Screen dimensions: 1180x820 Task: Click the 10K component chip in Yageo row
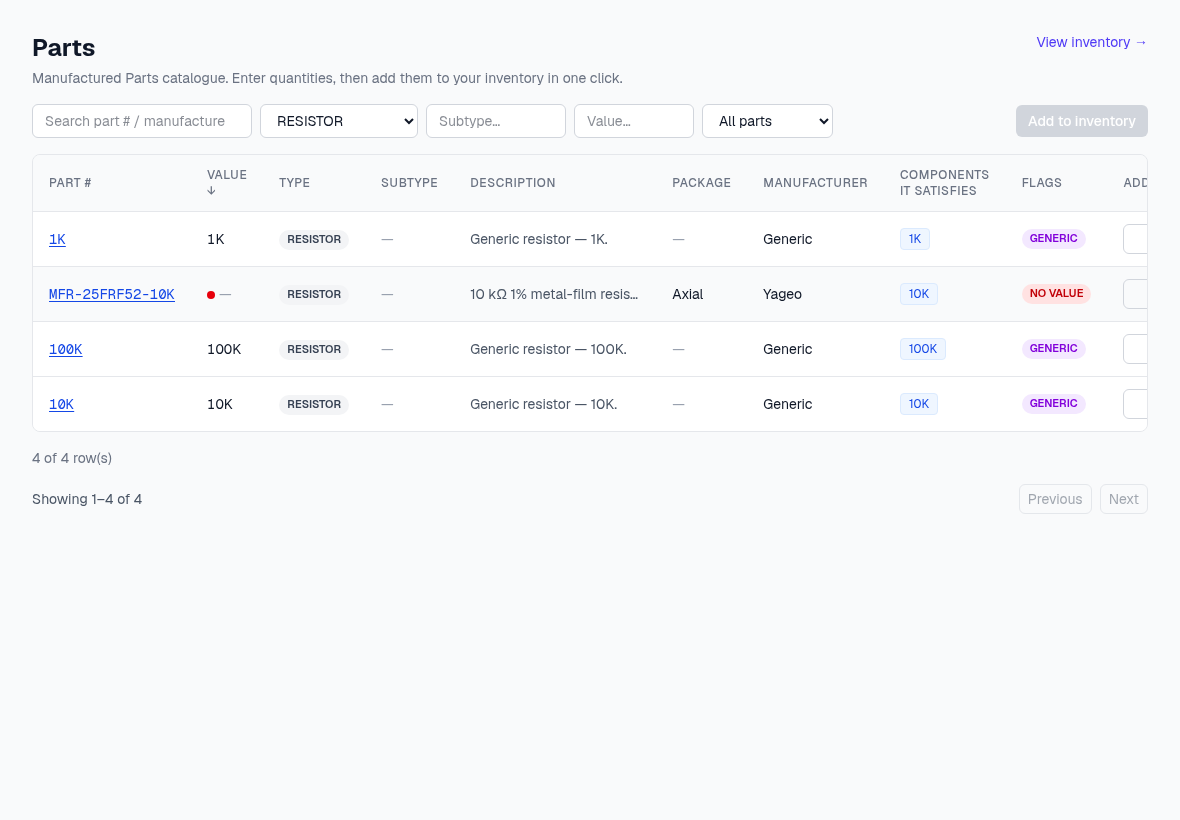coord(919,294)
